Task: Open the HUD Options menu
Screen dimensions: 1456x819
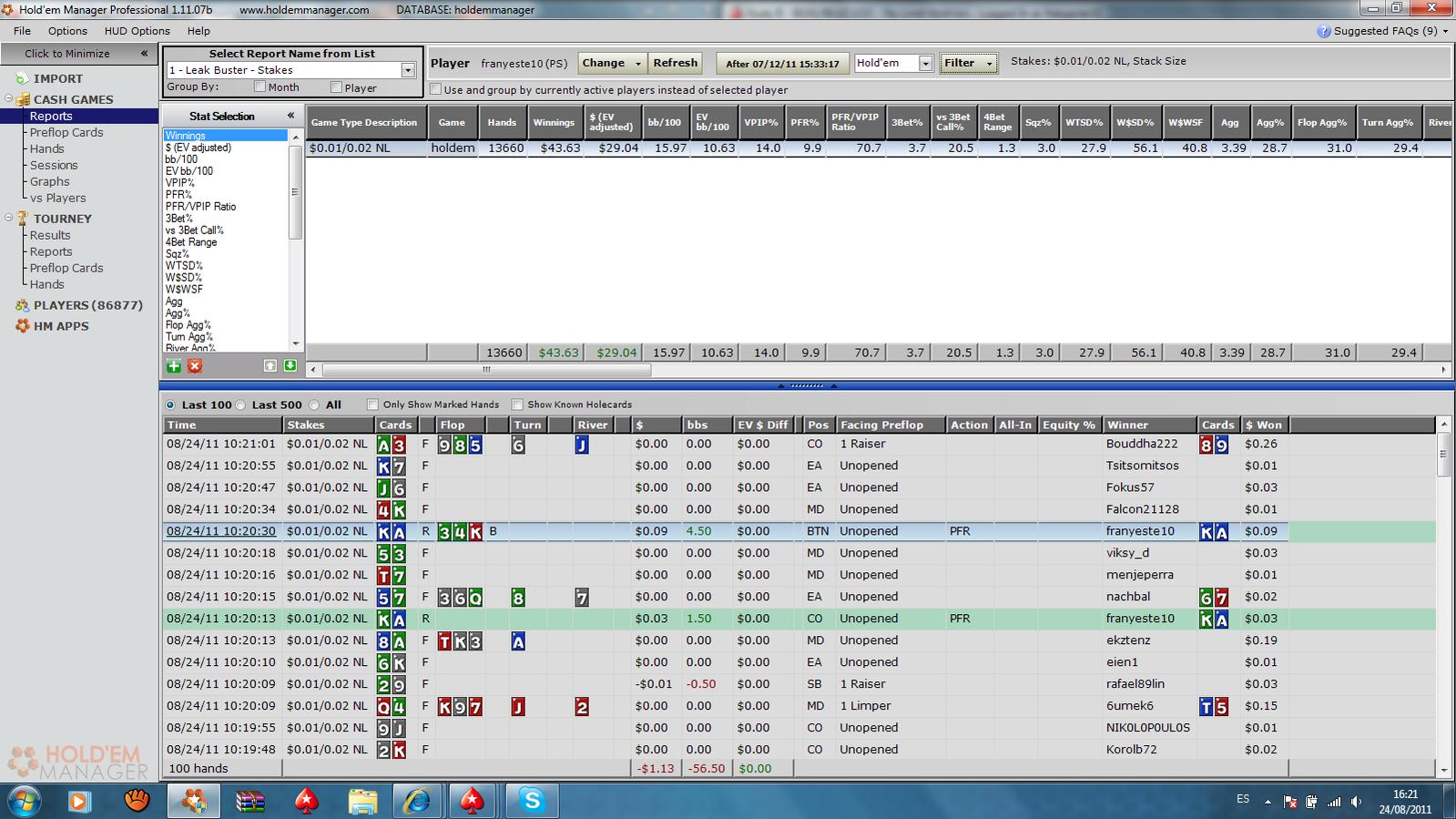Action: click(137, 31)
